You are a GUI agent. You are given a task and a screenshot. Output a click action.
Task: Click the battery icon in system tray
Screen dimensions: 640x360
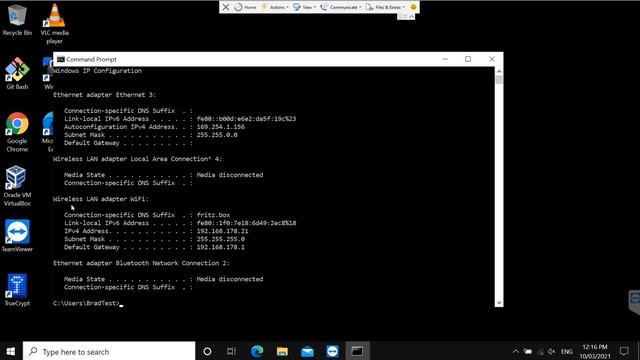[528, 351]
